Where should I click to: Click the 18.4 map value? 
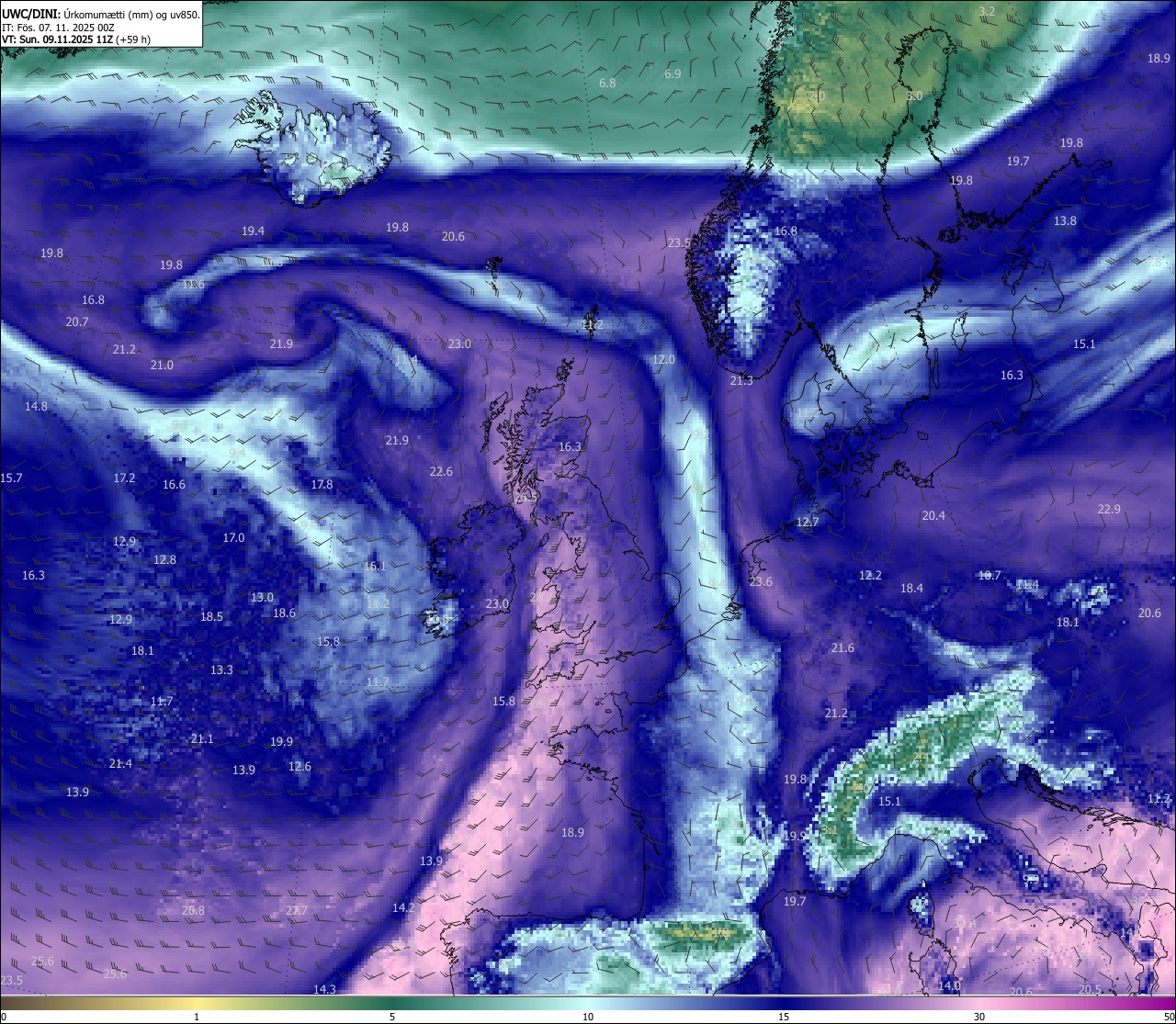click(911, 588)
